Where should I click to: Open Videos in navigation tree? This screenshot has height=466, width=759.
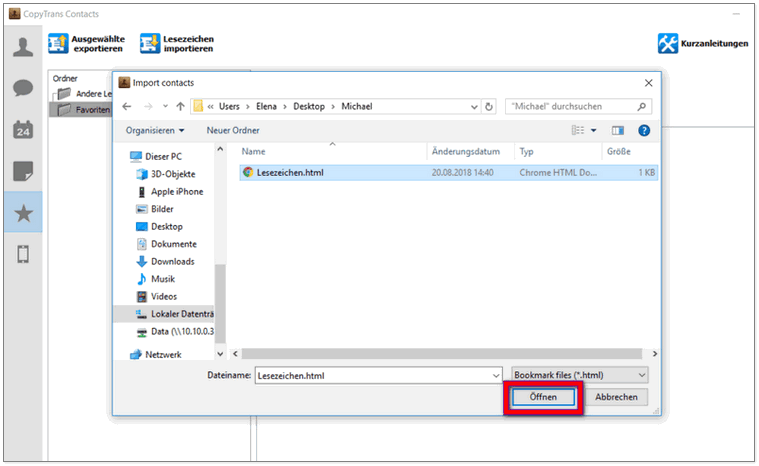pos(157,296)
